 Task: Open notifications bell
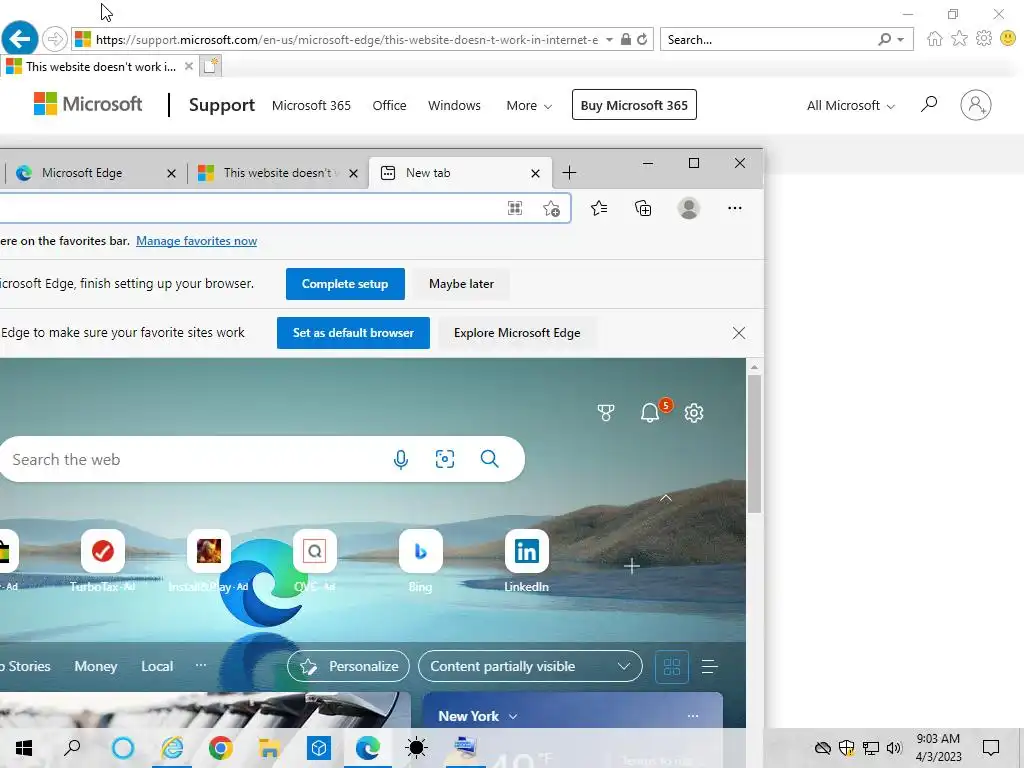pos(650,413)
